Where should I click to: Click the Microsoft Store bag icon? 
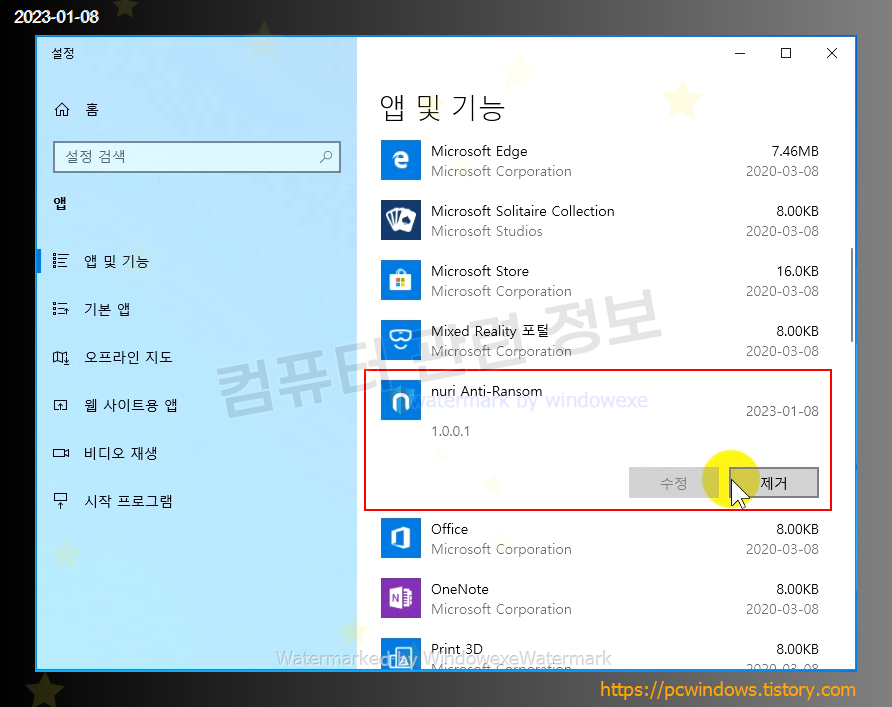(400, 280)
